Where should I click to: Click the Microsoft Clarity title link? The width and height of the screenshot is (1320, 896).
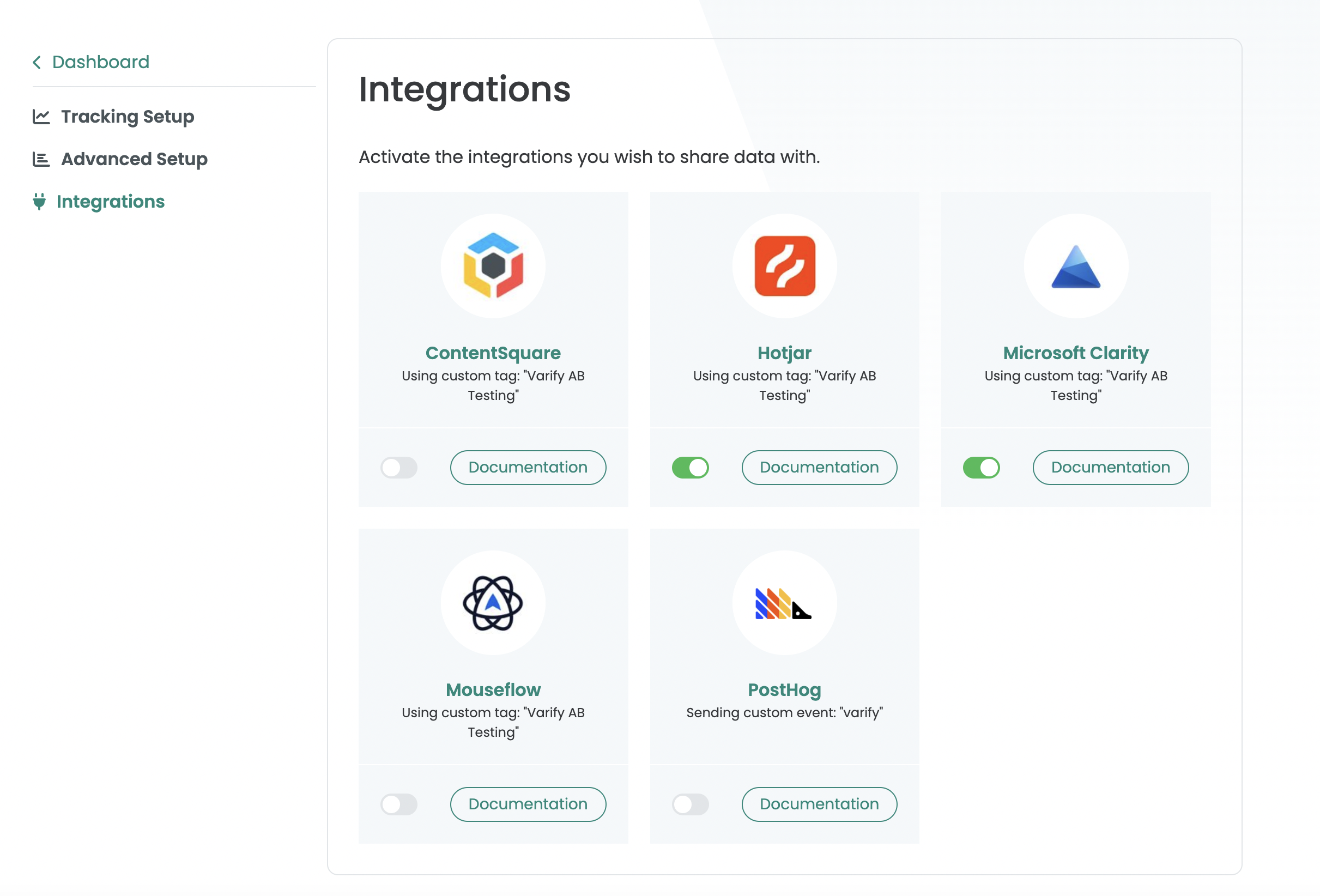[x=1076, y=353]
